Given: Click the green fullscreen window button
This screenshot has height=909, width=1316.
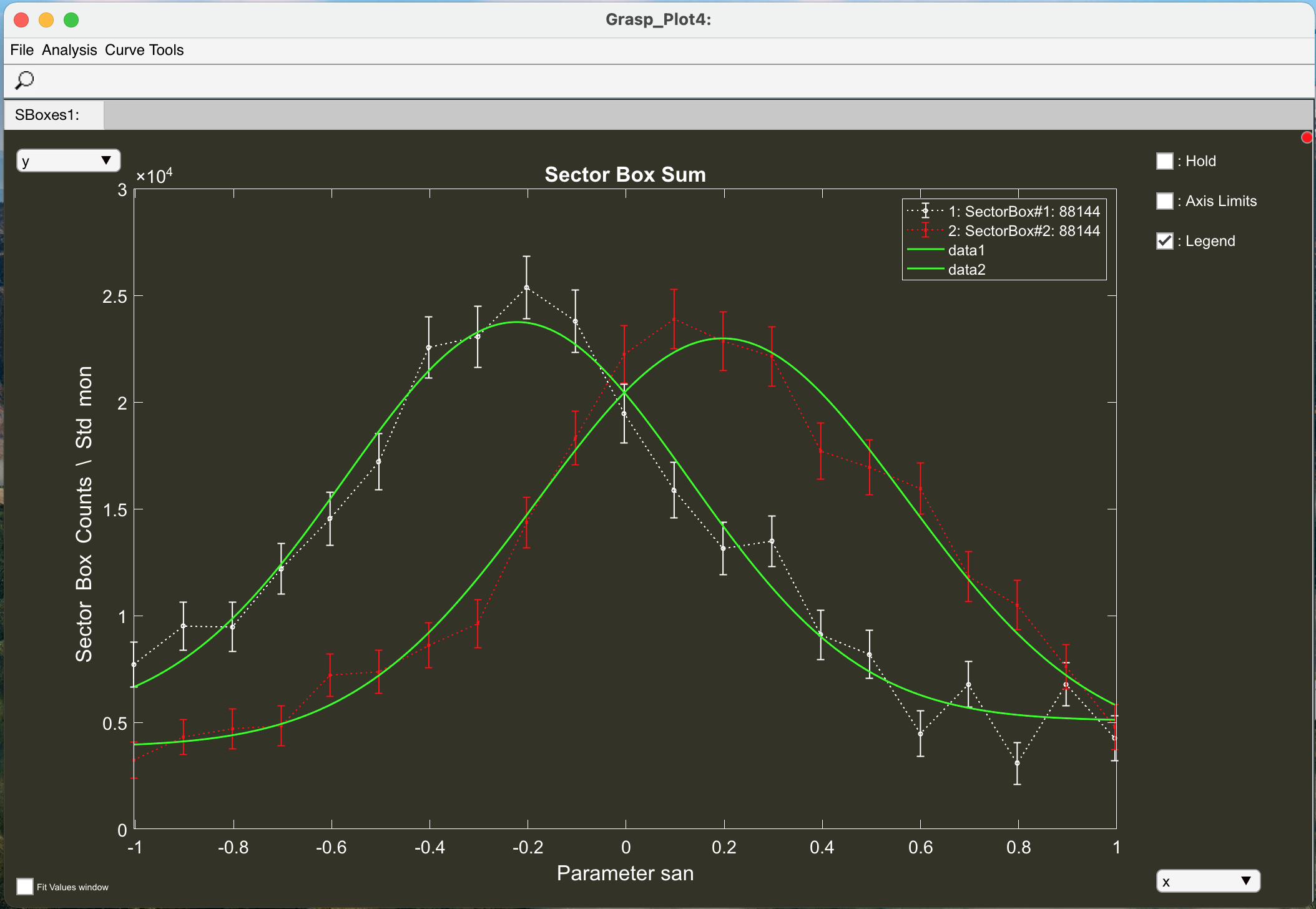Looking at the screenshot, I should pyautogui.click(x=71, y=20).
